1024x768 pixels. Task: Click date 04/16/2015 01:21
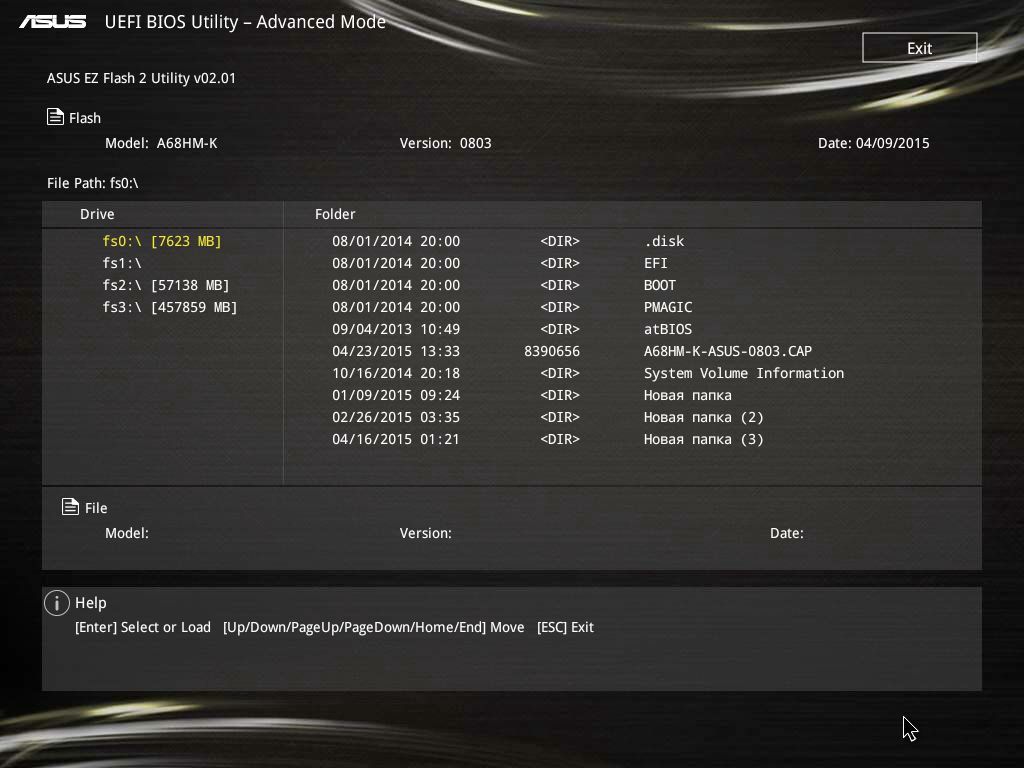click(x=396, y=439)
